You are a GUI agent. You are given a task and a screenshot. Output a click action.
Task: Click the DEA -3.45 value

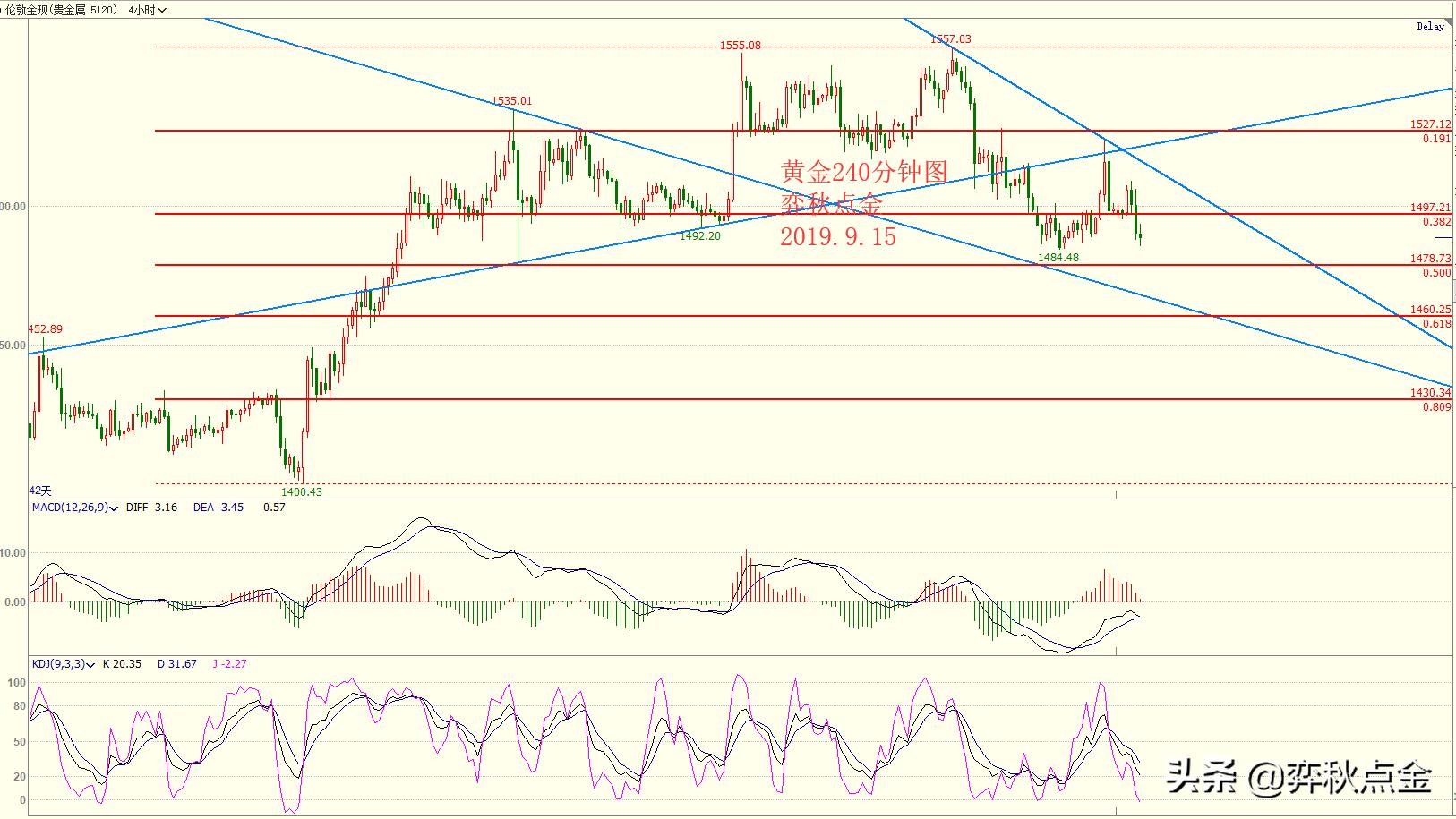coord(218,508)
